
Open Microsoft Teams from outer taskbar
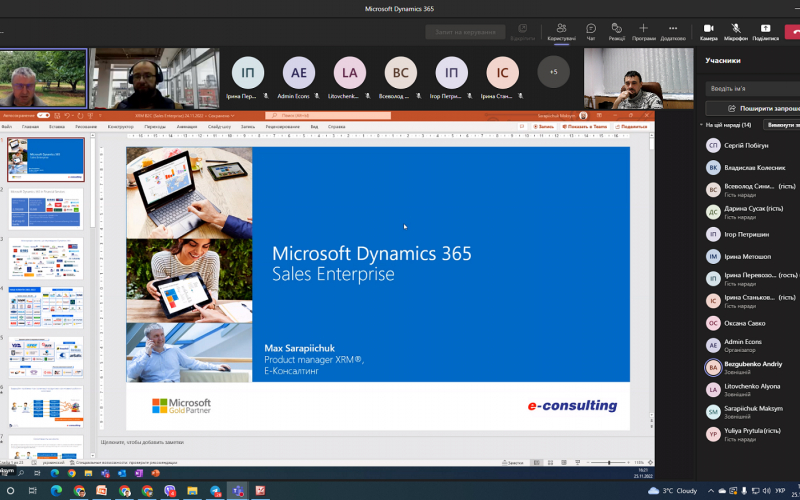pos(238,491)
